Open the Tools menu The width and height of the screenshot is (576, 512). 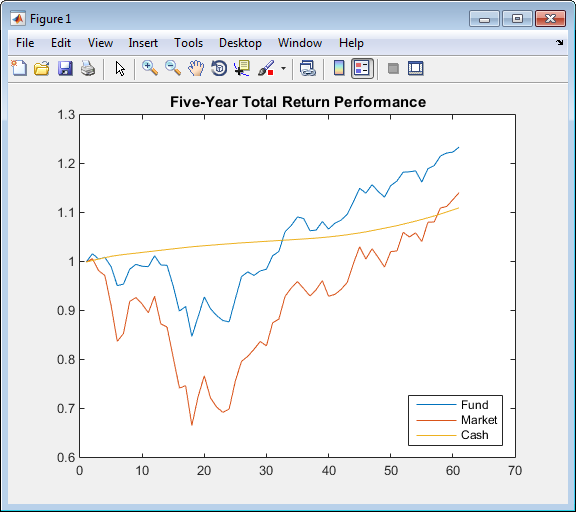click(x=188, y=43)
